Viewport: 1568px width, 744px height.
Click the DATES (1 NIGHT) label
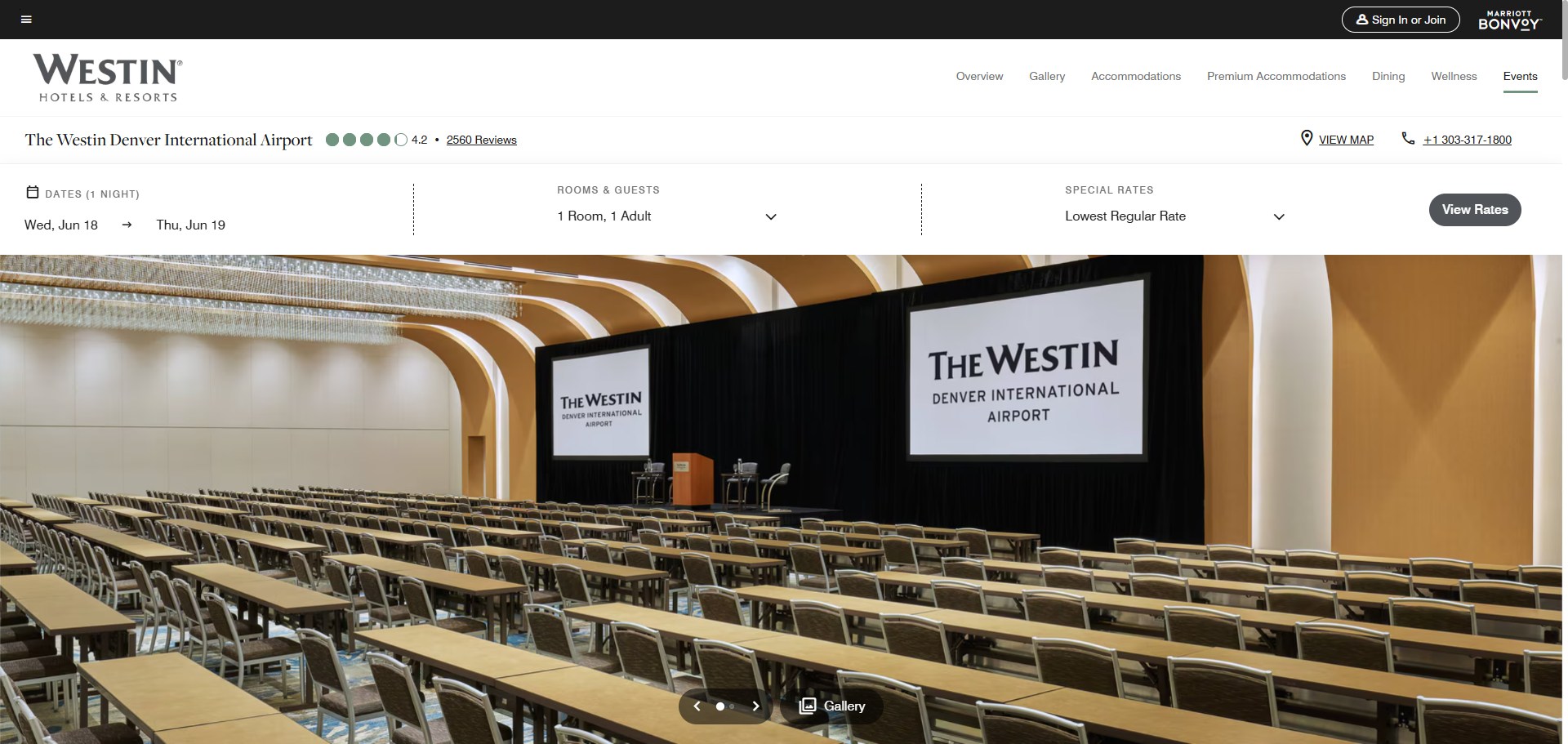(92, 194)
